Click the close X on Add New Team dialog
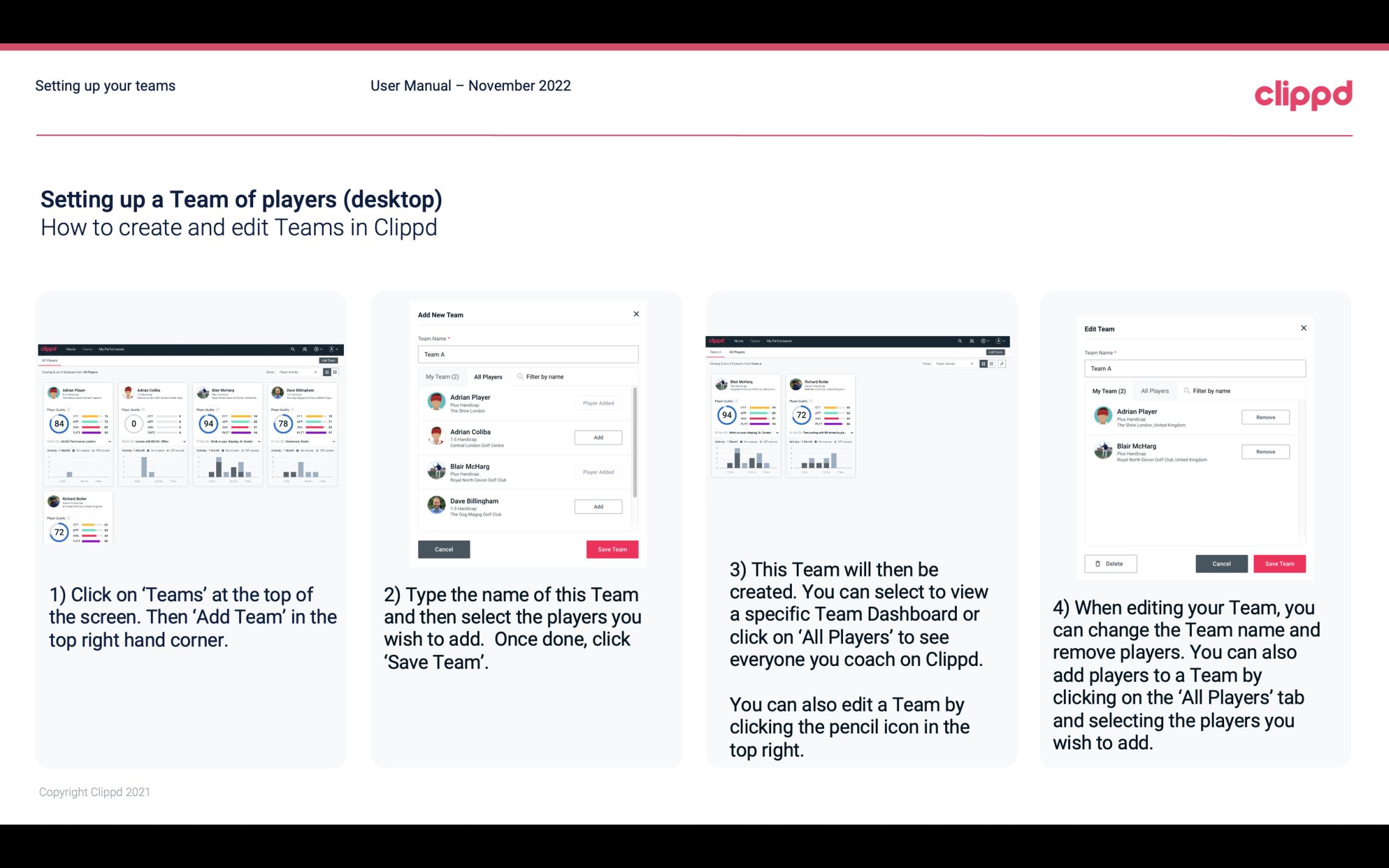This screenshot has height=868, width=1389. click(636, 314)
